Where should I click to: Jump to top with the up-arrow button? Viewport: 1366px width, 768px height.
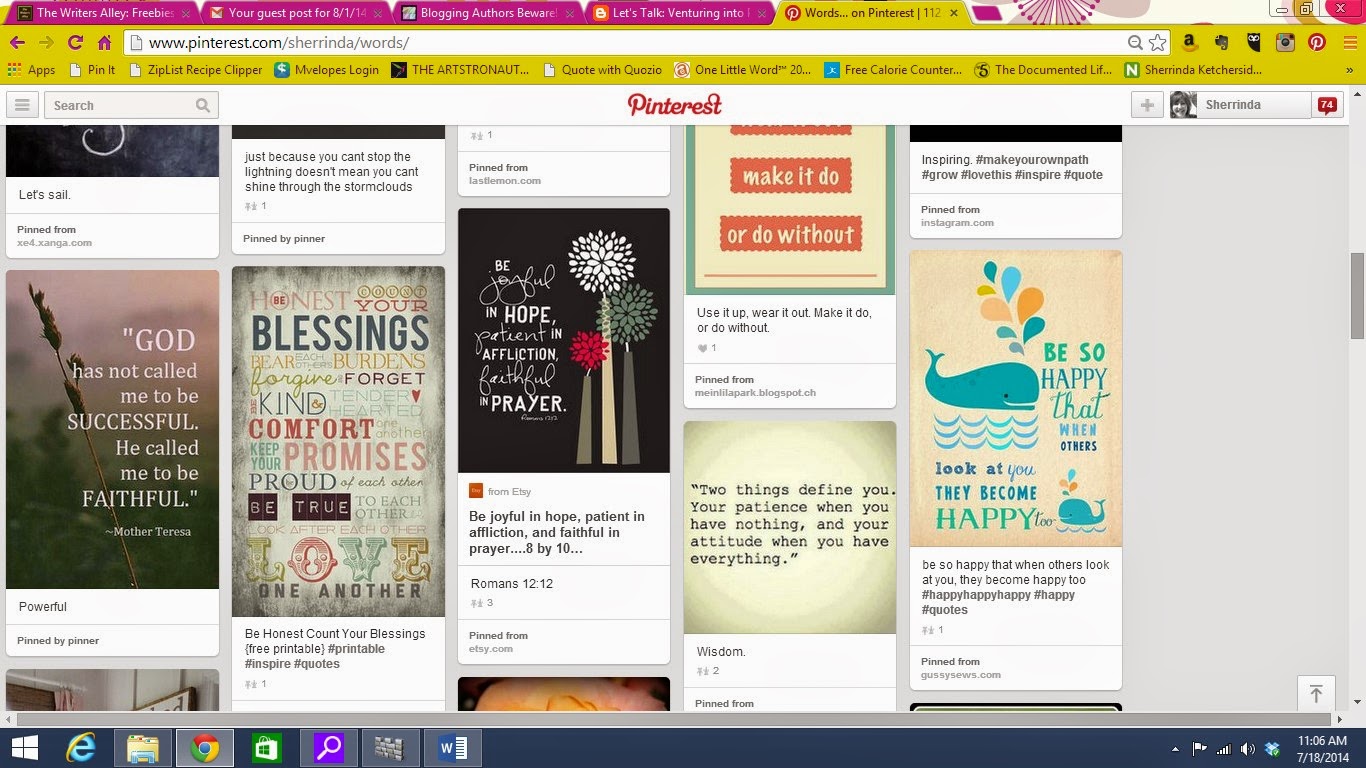pos(1316,693)
